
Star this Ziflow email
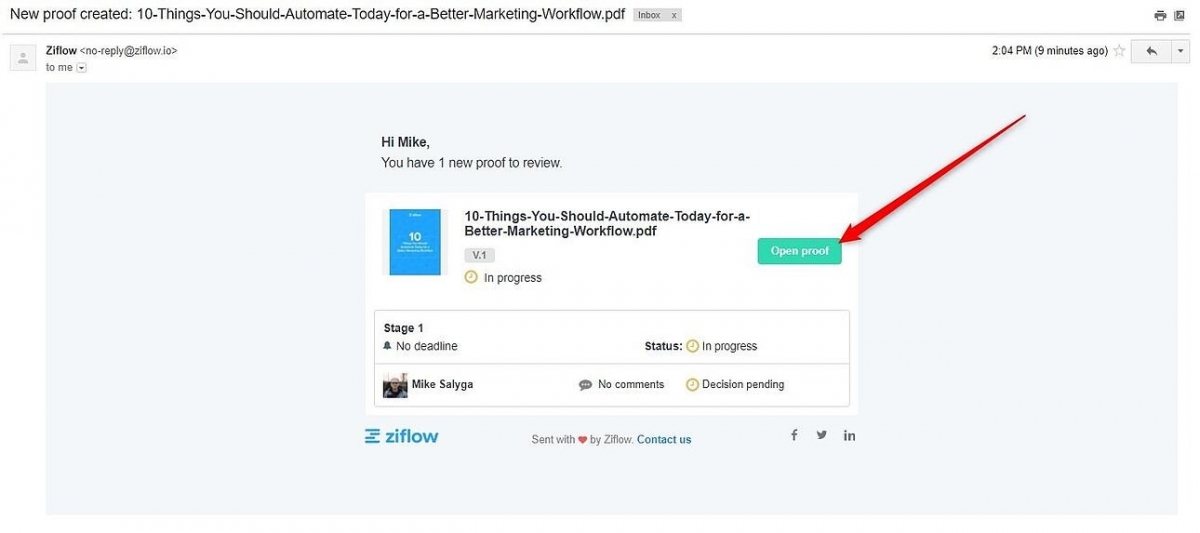click(1119, 51)
